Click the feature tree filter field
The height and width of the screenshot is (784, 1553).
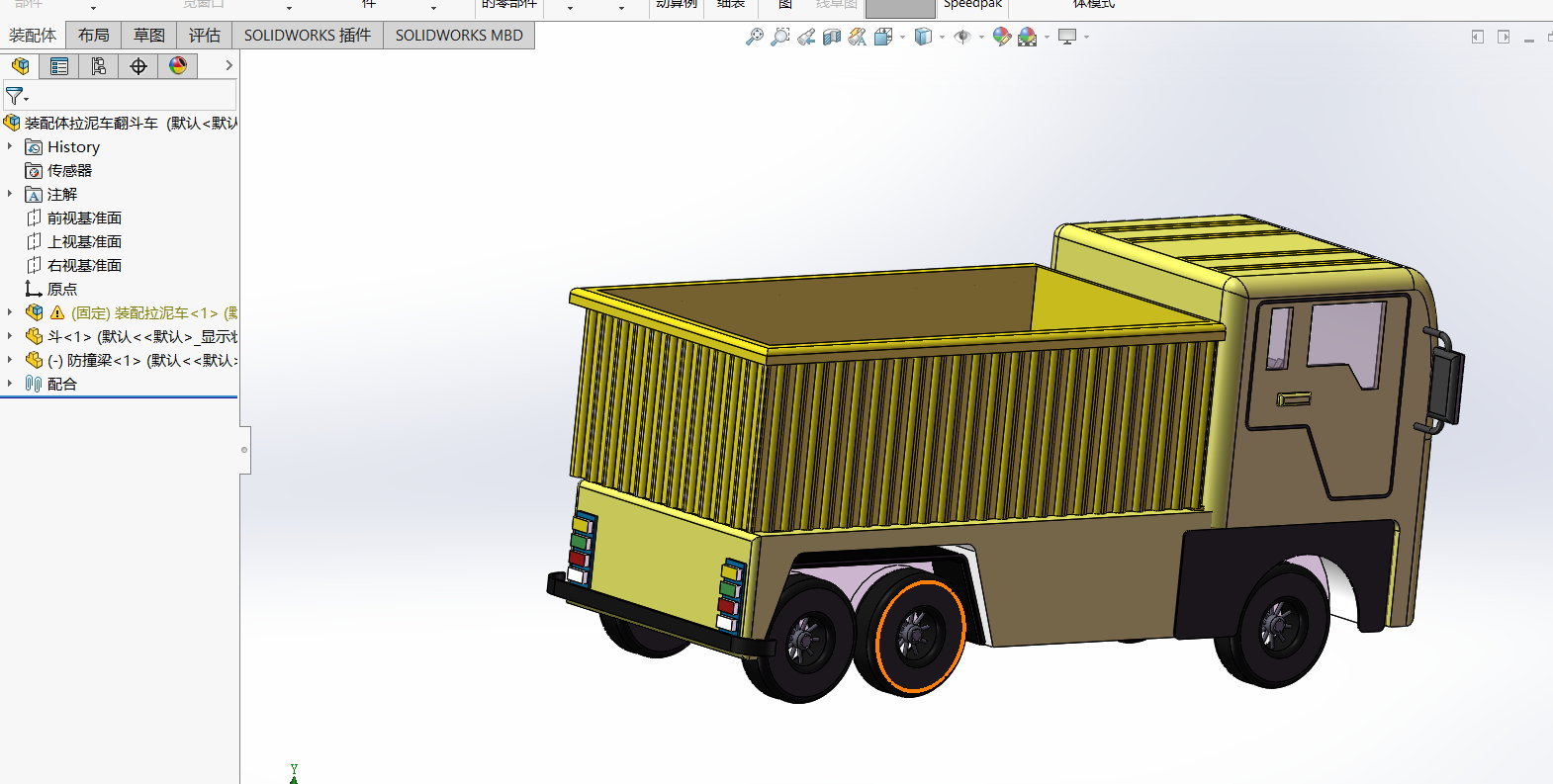(120, 96)
